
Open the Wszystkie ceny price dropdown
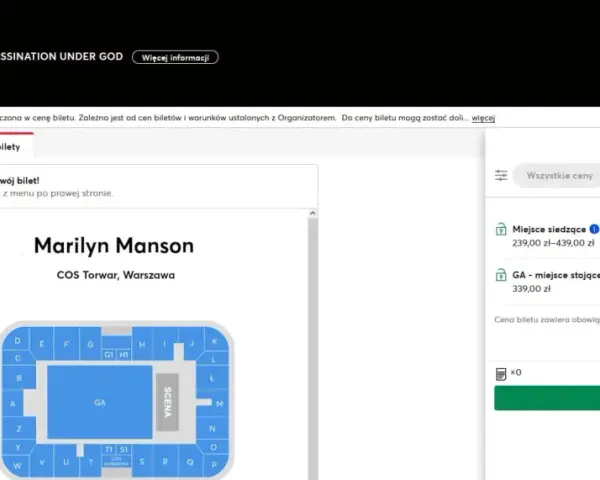pos(557,176)
